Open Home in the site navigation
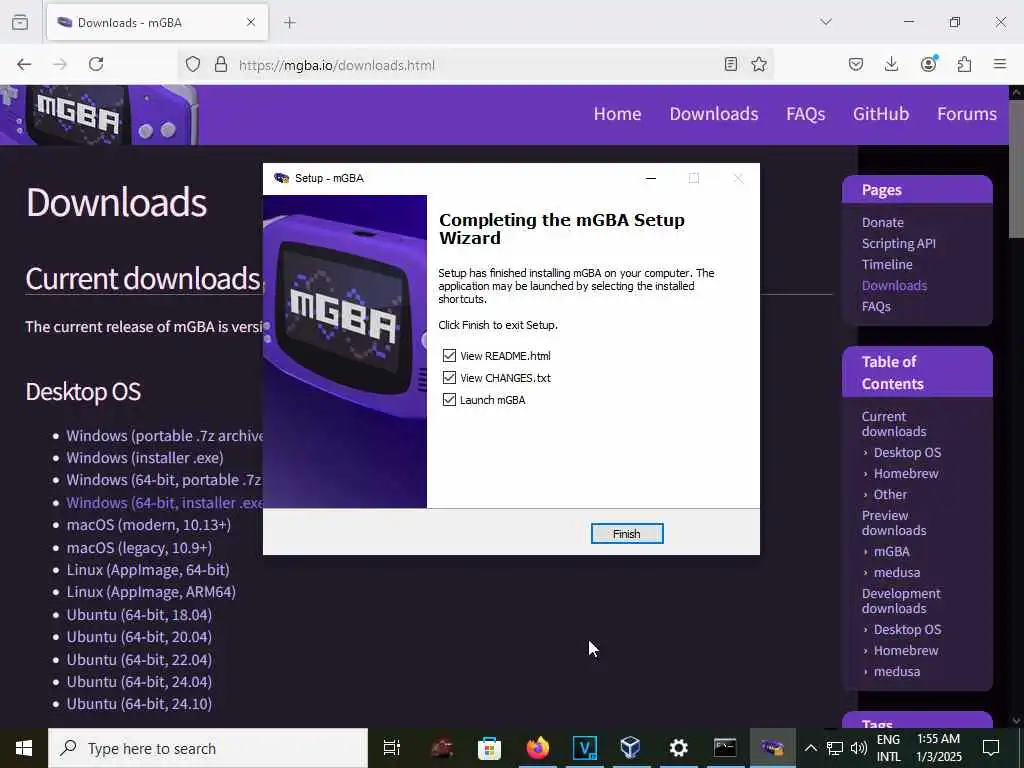 [x=617, y=114]
